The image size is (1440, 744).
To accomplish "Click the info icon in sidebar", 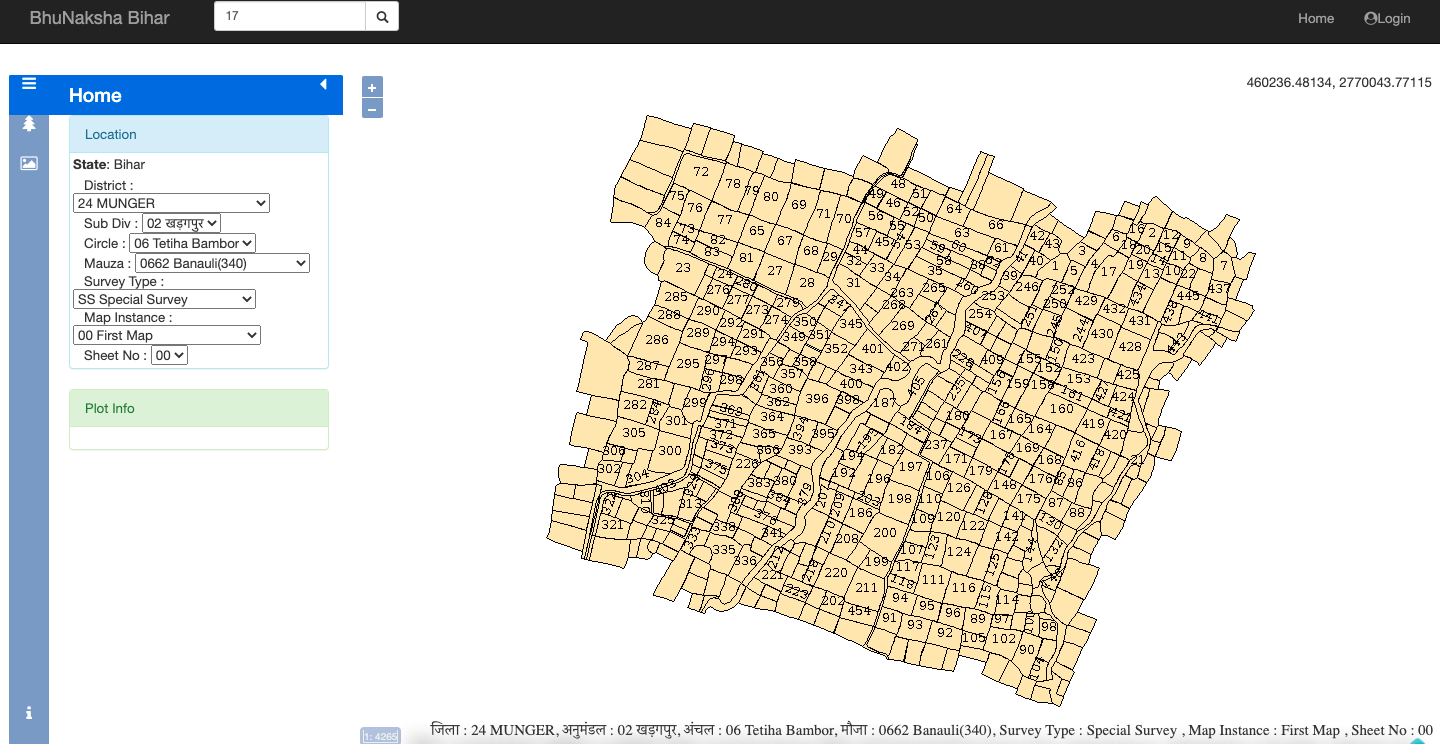I will 29,713.
